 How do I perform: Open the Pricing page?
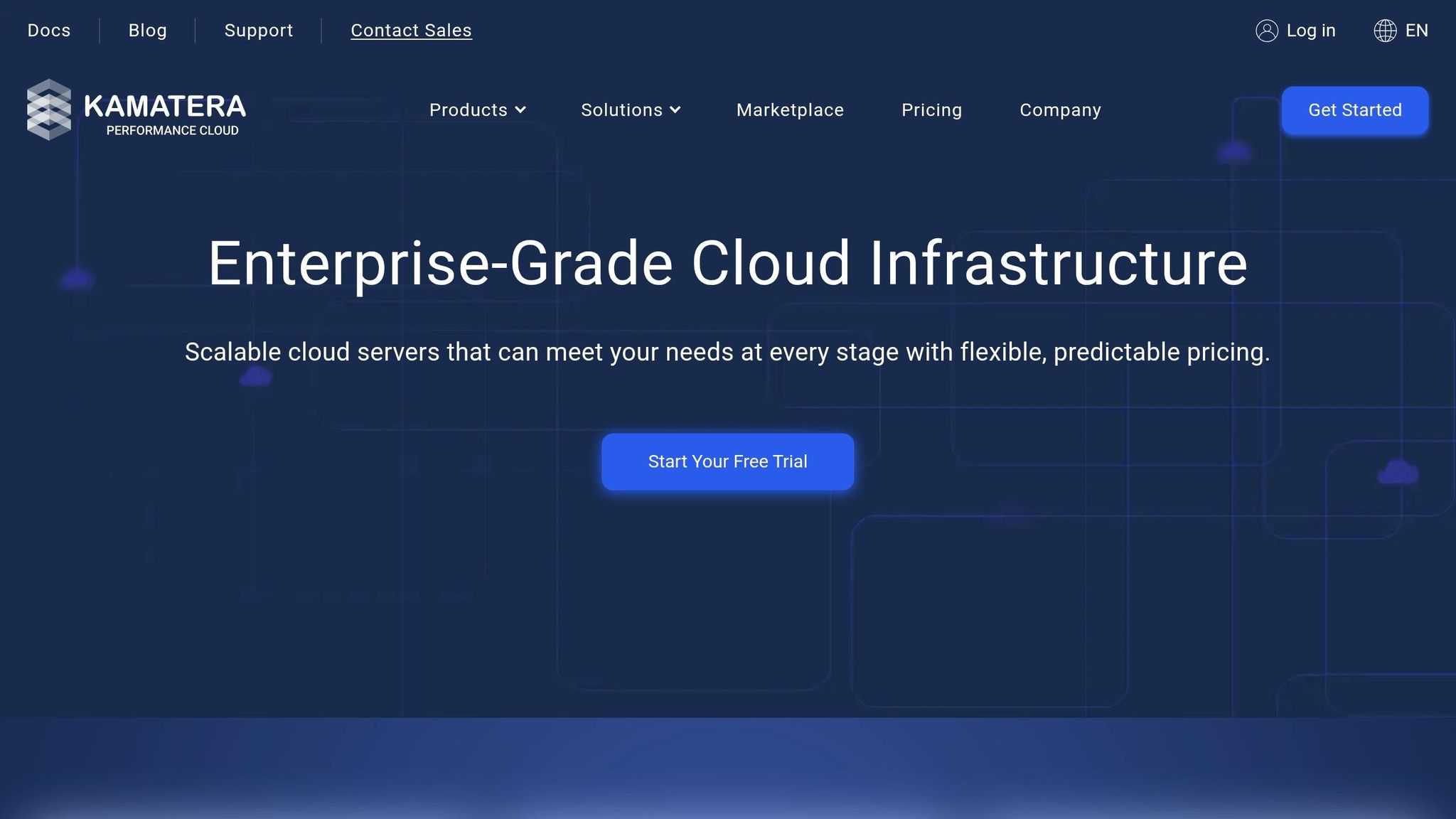(x=931, y=110)
